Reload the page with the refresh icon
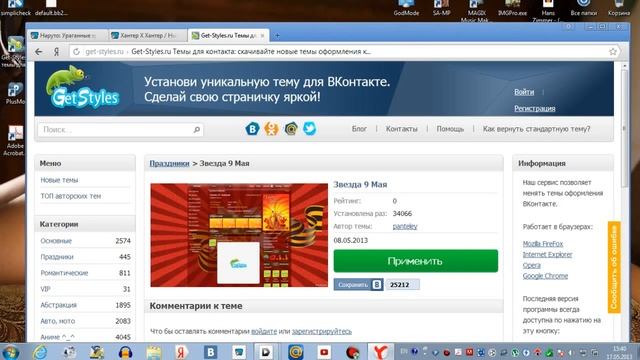This screenshot has width=640, height=360. 76,52
